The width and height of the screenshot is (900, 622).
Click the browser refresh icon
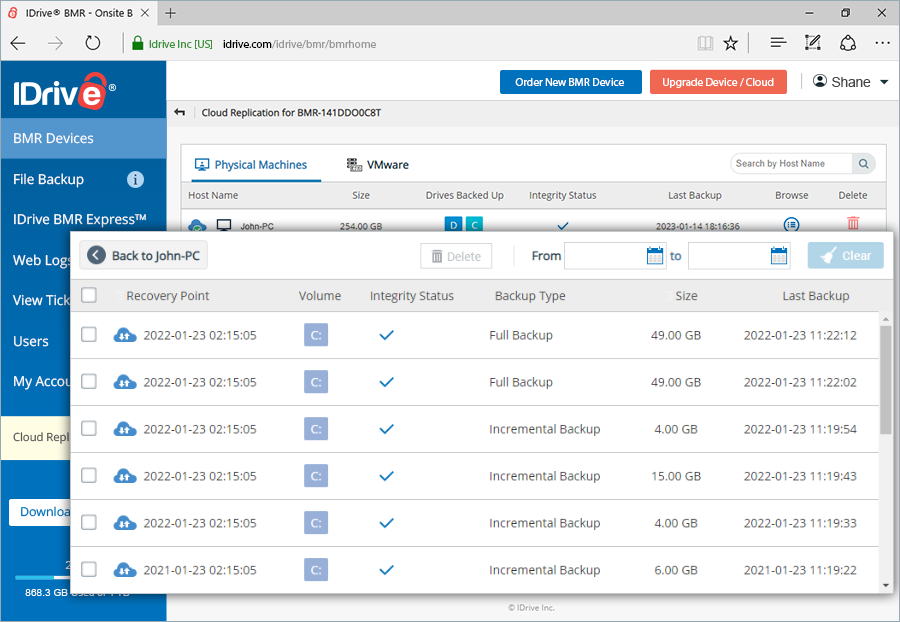(x=93, y=42)
